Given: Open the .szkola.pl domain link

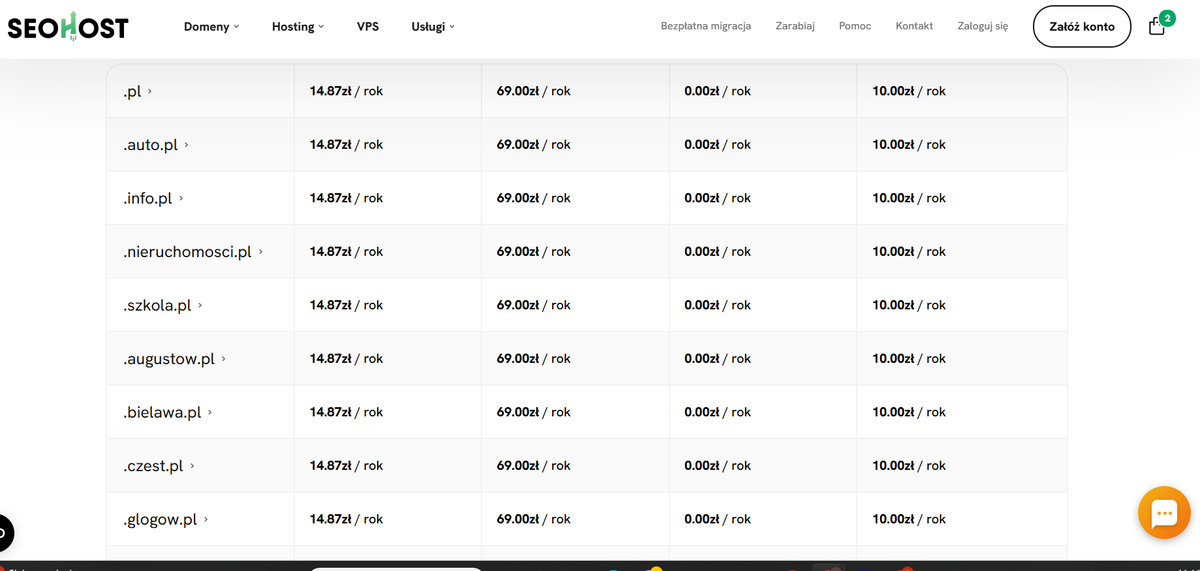Looking at the screenshot, I should point(162,305).
